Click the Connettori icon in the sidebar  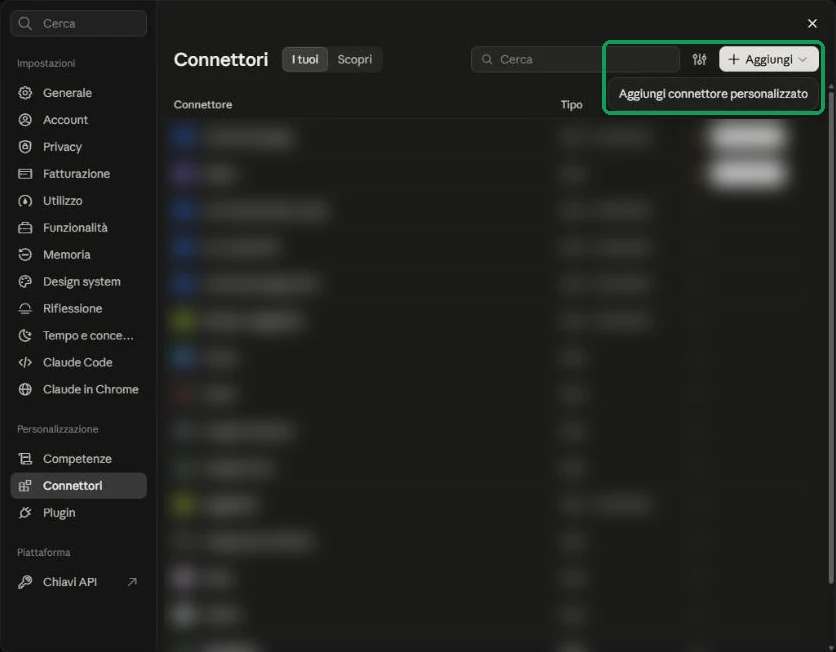tap(25, 486)
